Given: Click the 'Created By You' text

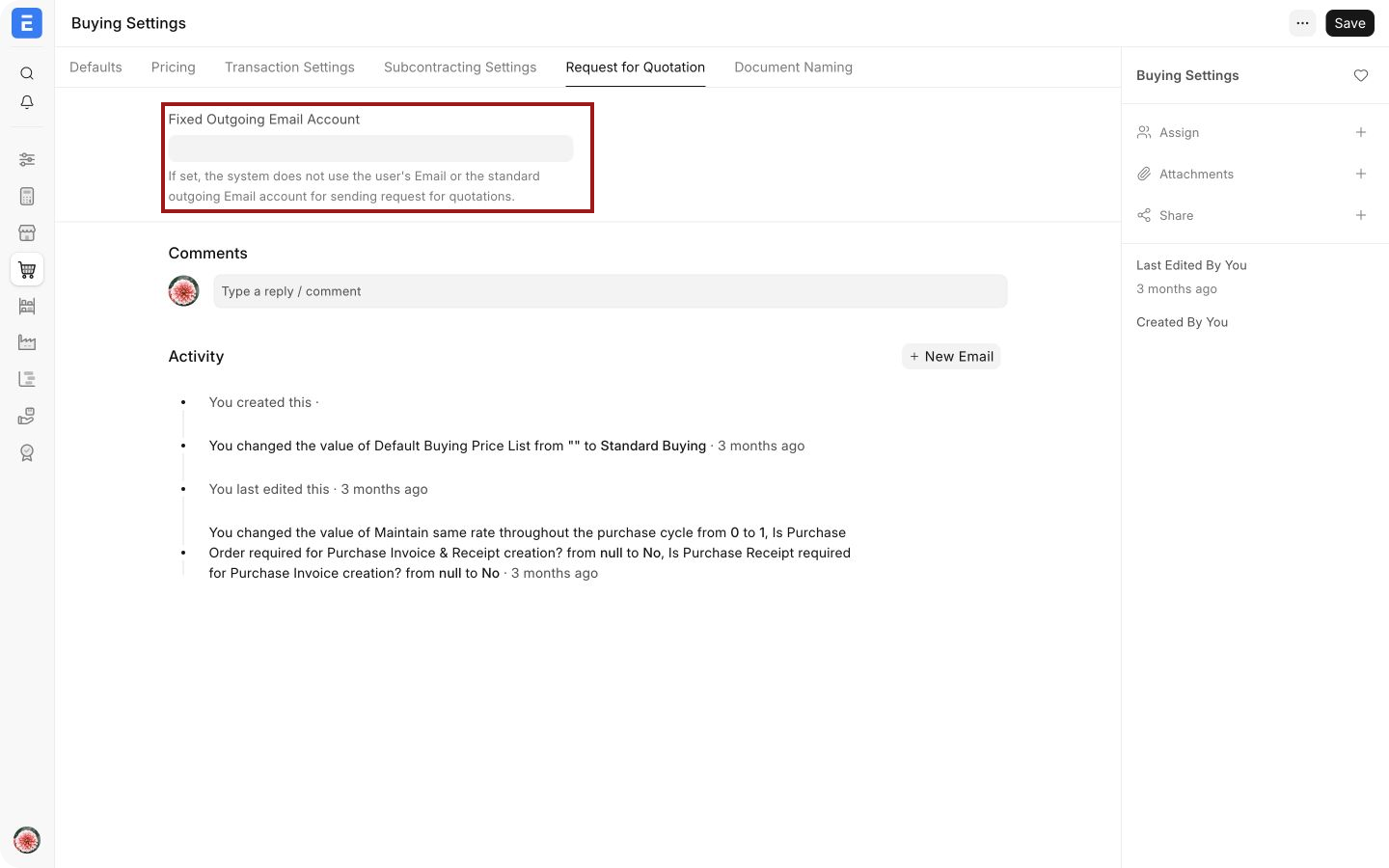Looking at the screenshot, I should [1182, 322].
